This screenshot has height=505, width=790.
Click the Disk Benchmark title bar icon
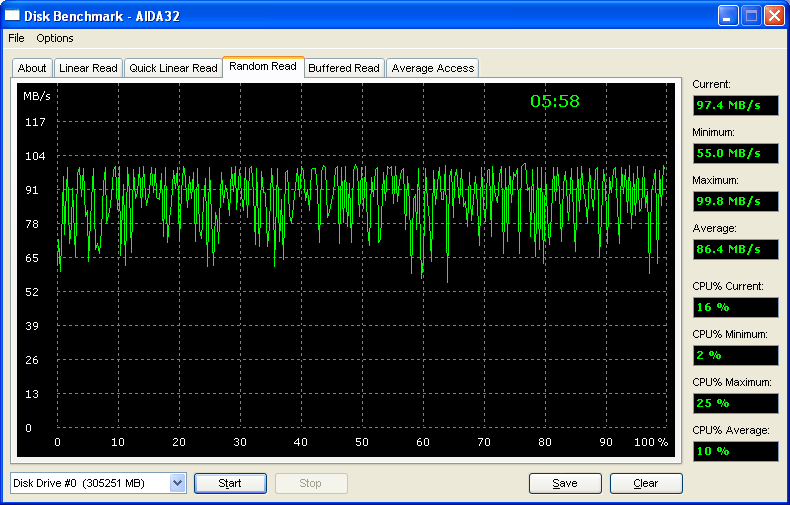pyautogui.click(x=12, y=16)
